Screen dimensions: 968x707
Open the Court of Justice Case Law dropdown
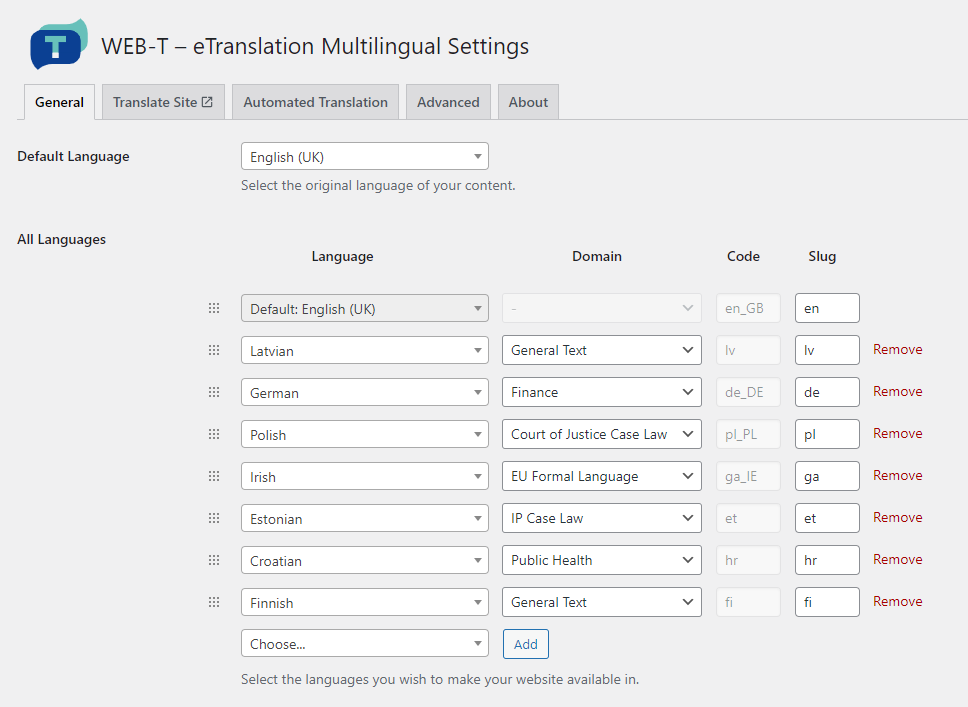click(602, 434)
